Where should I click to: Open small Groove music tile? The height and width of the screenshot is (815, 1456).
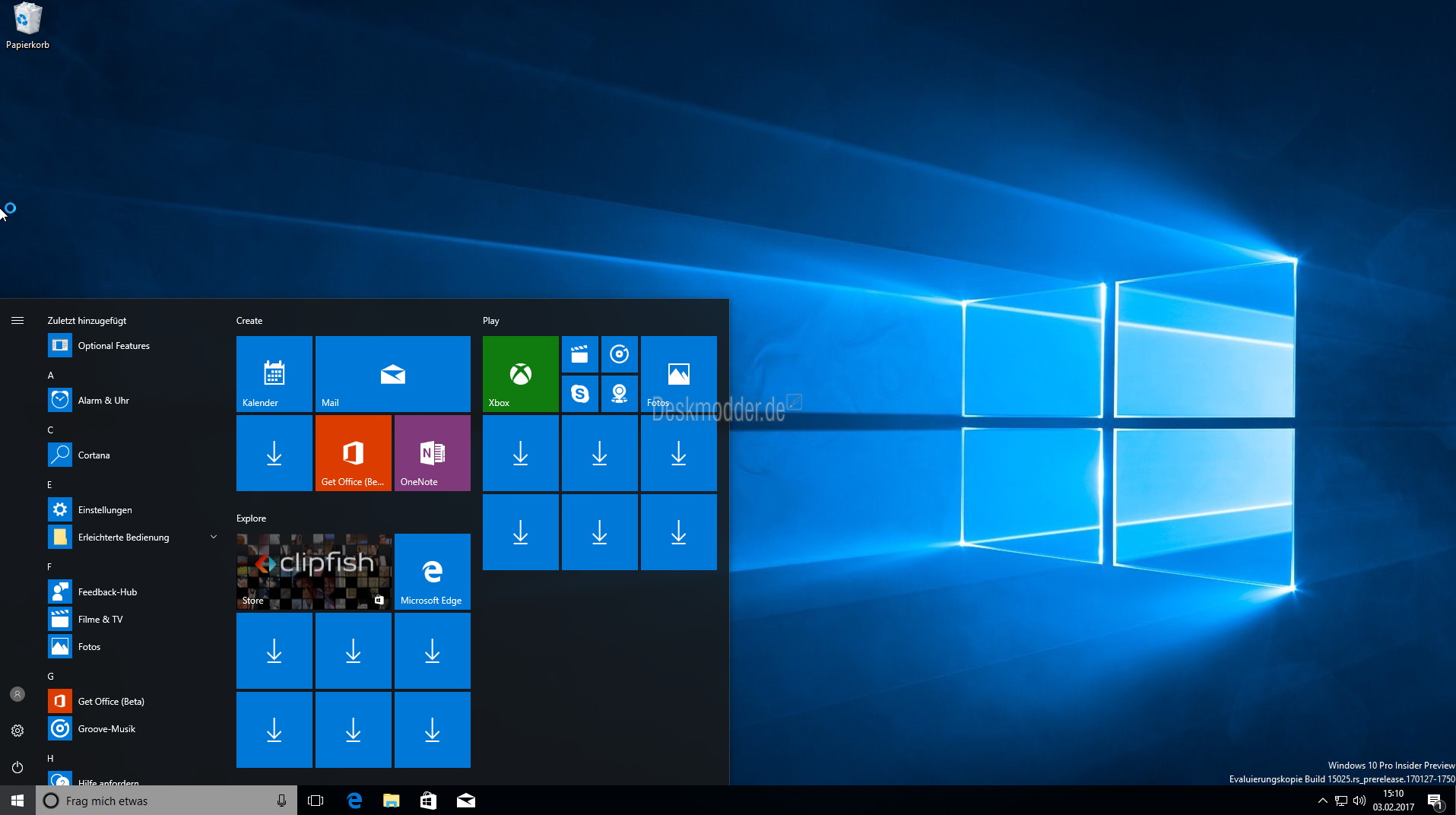tap(620, 354)
